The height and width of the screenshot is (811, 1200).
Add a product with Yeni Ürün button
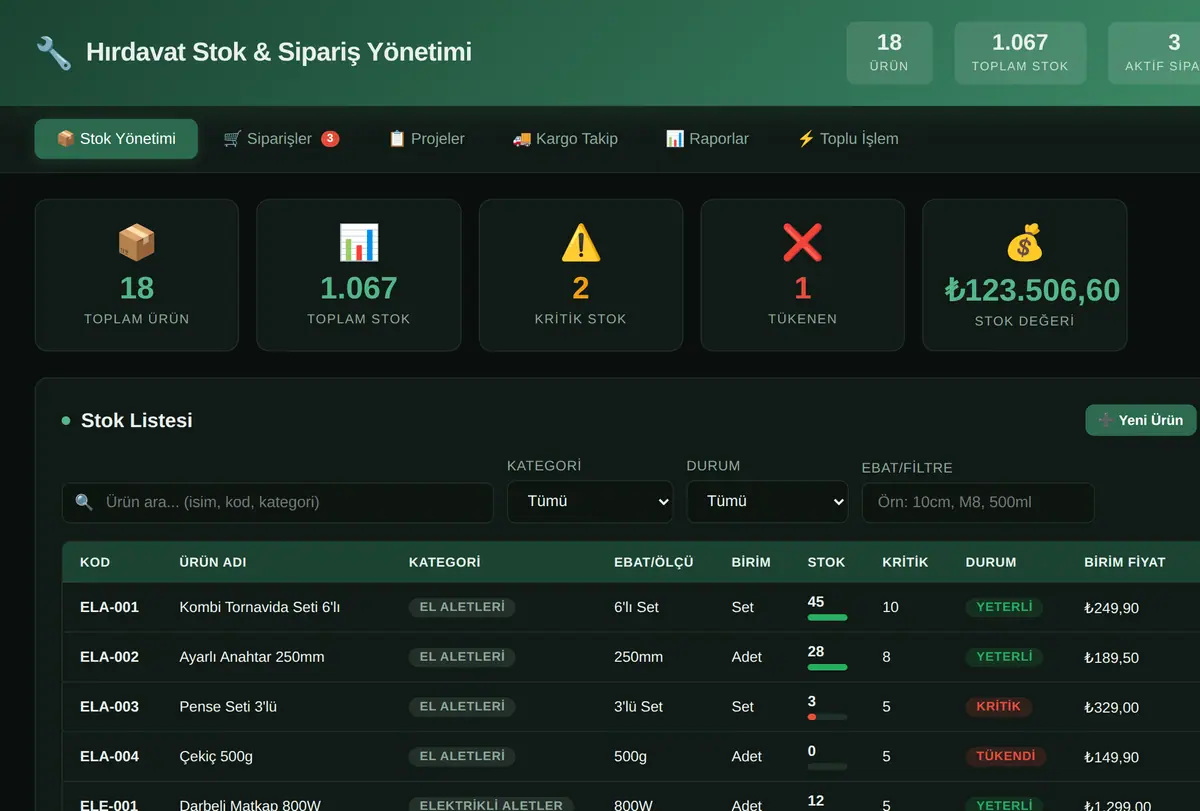point(1141,420)
